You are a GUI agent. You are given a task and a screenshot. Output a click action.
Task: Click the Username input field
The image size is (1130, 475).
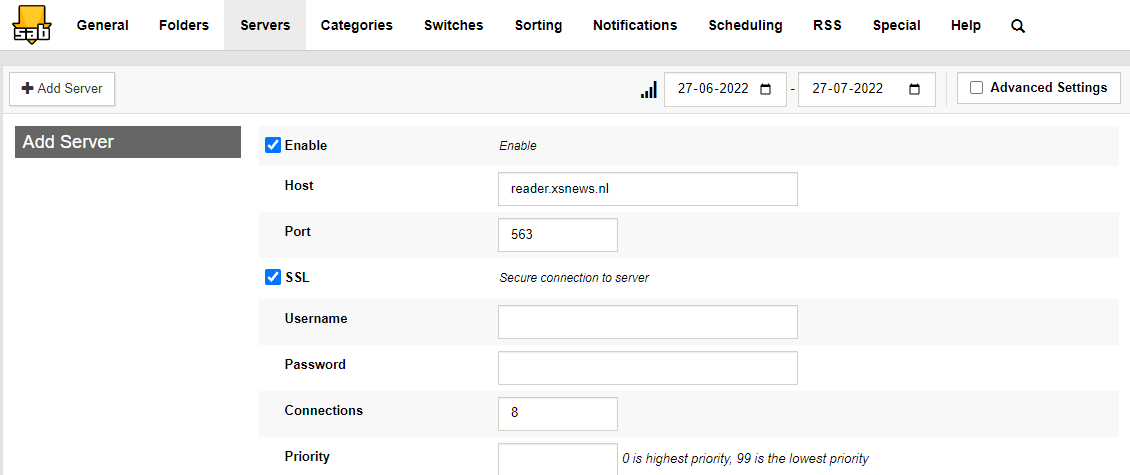pyautogui.click(x=647, y=321)
